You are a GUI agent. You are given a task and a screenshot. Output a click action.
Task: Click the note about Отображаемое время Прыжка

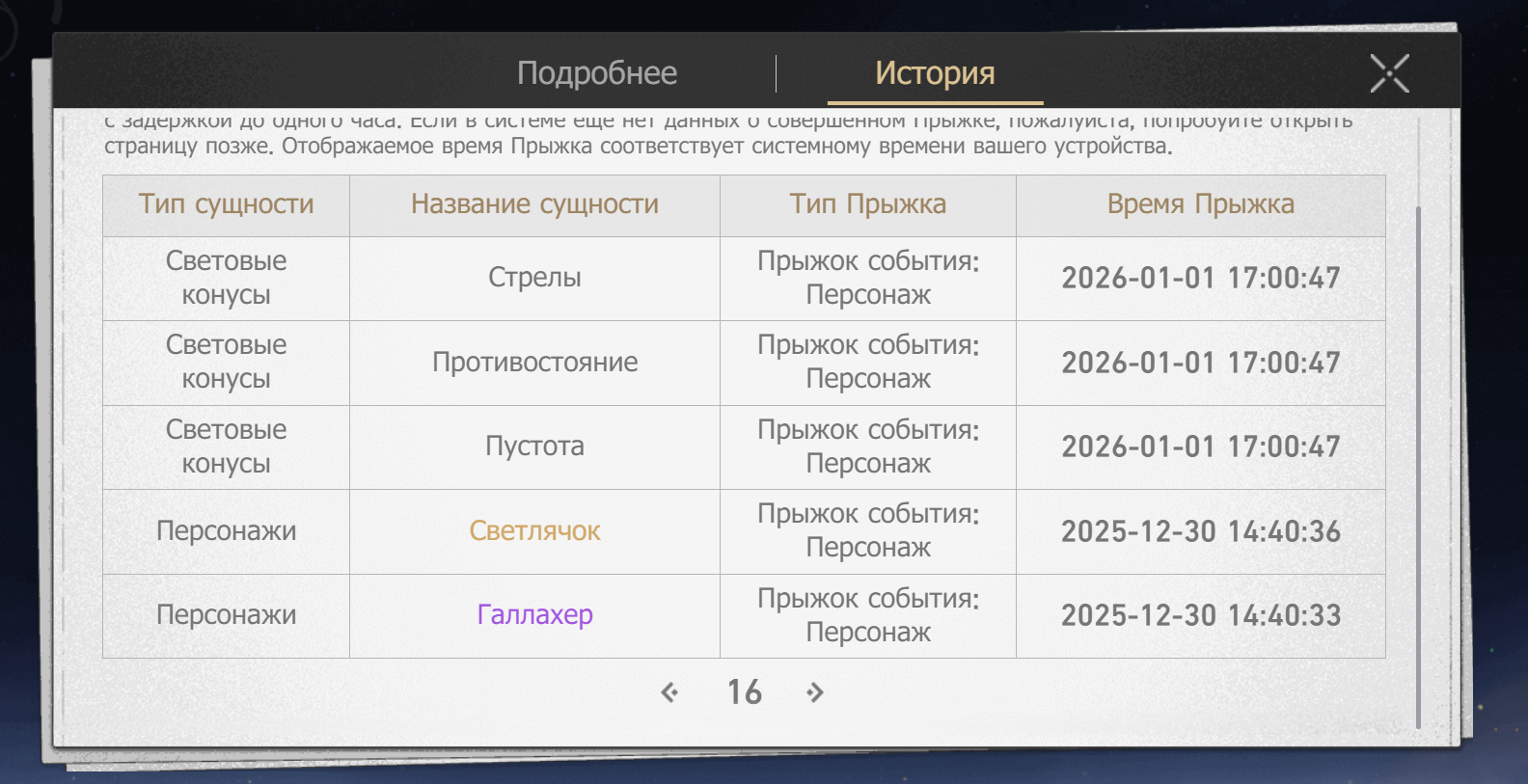click(x=727, y=147)
